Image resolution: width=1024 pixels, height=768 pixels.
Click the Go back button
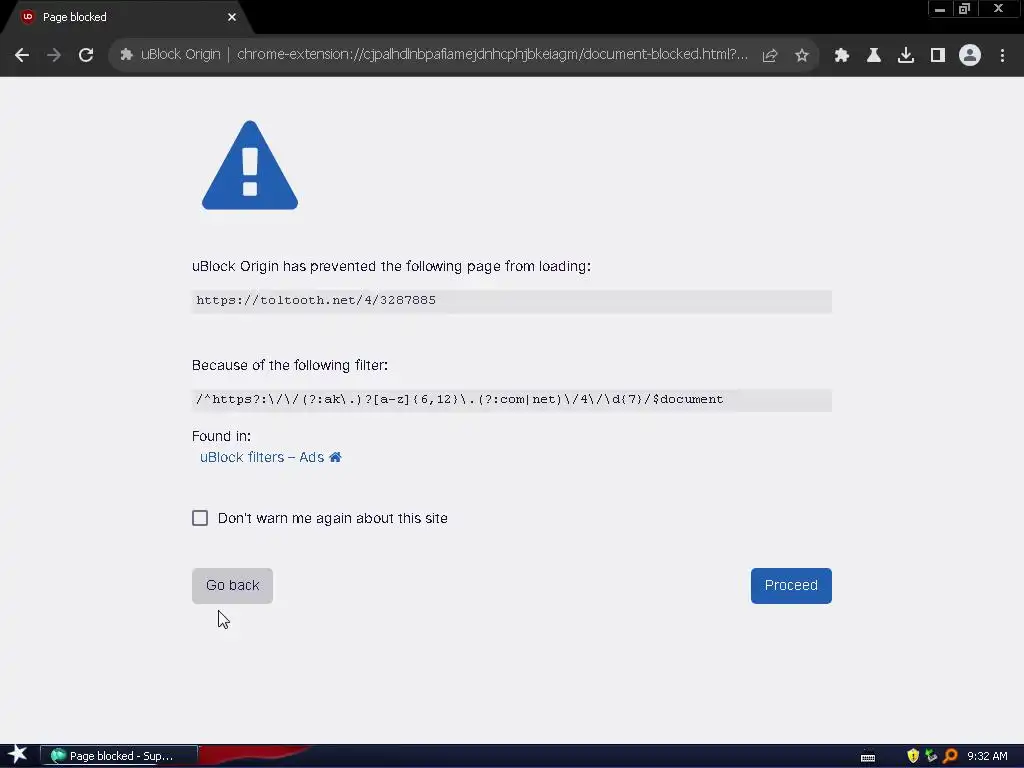232,586
